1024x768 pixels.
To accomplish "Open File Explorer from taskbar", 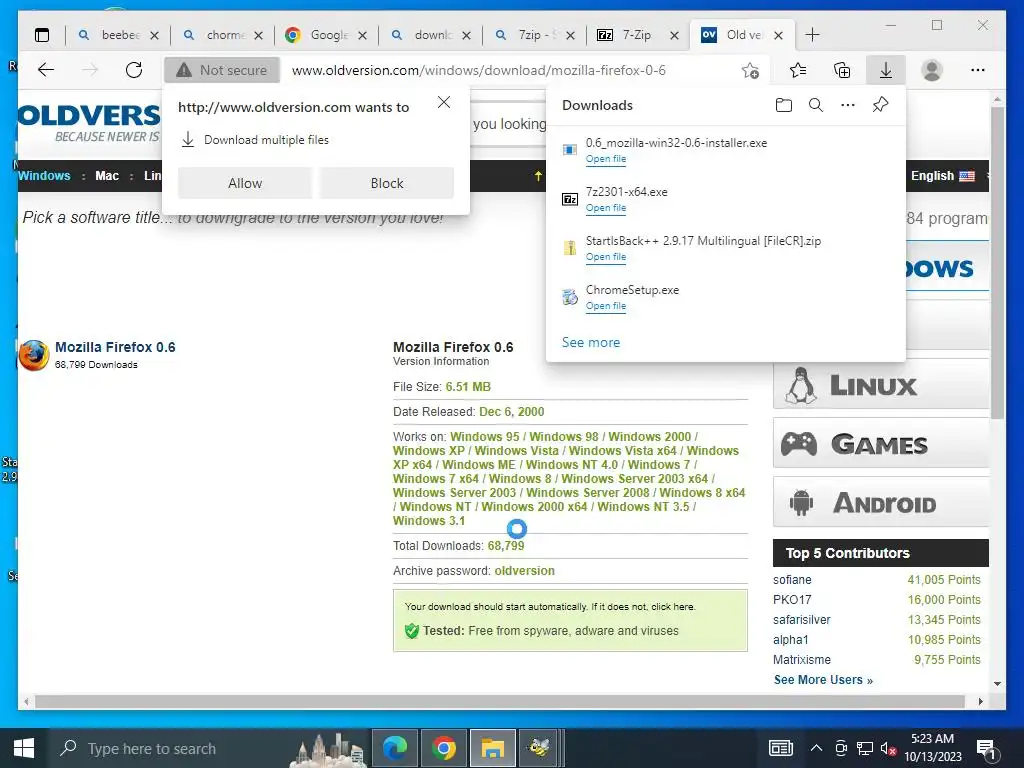I will 492,748.
